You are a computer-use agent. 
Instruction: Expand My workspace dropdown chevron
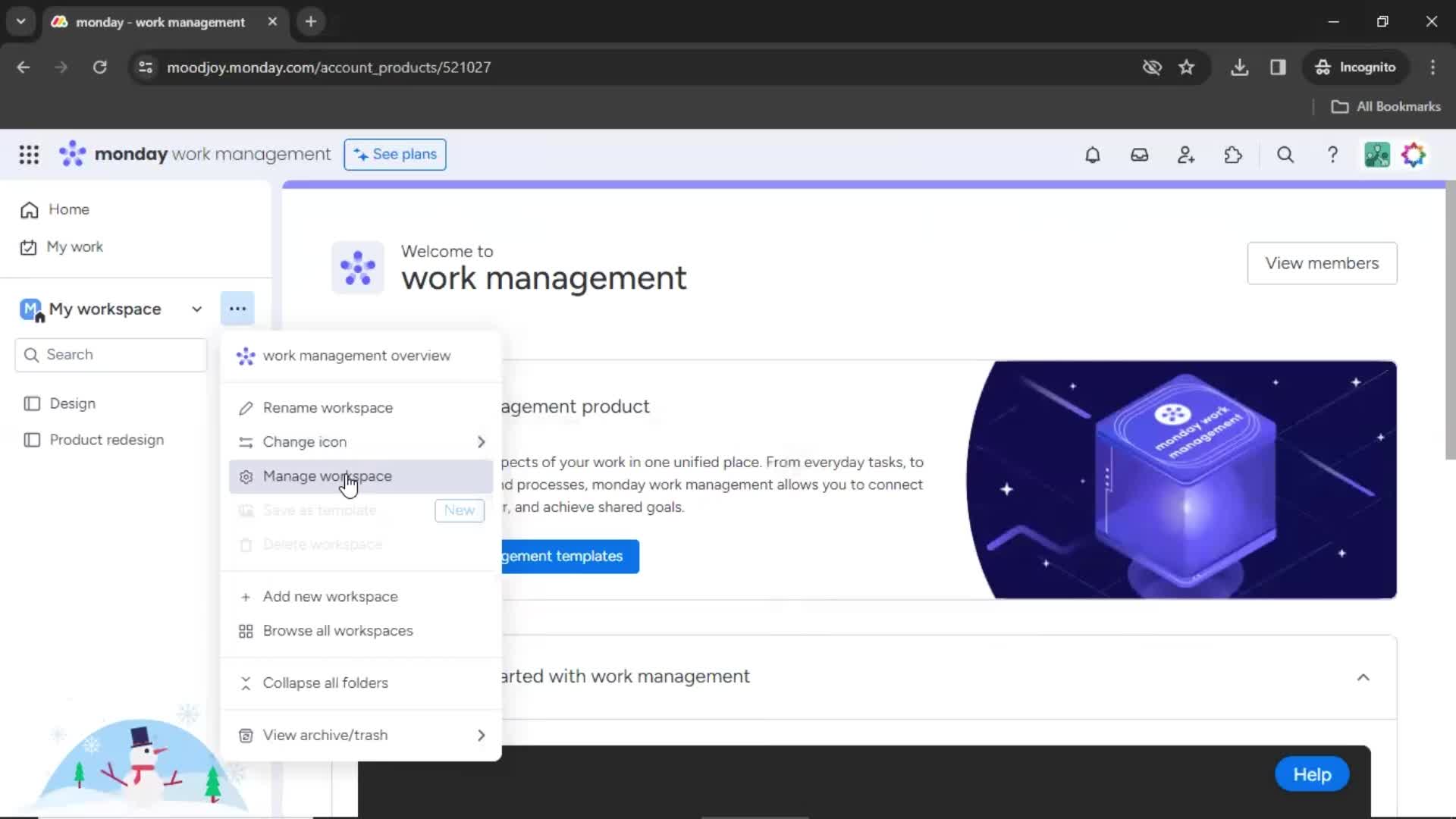click(196, 309)
